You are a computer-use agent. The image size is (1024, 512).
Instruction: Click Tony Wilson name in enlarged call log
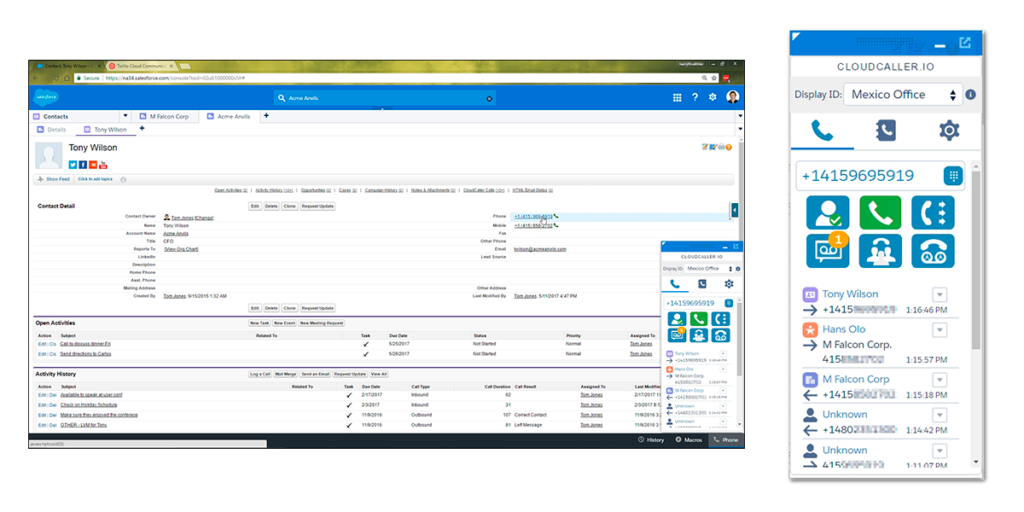(x=850, y=294)
